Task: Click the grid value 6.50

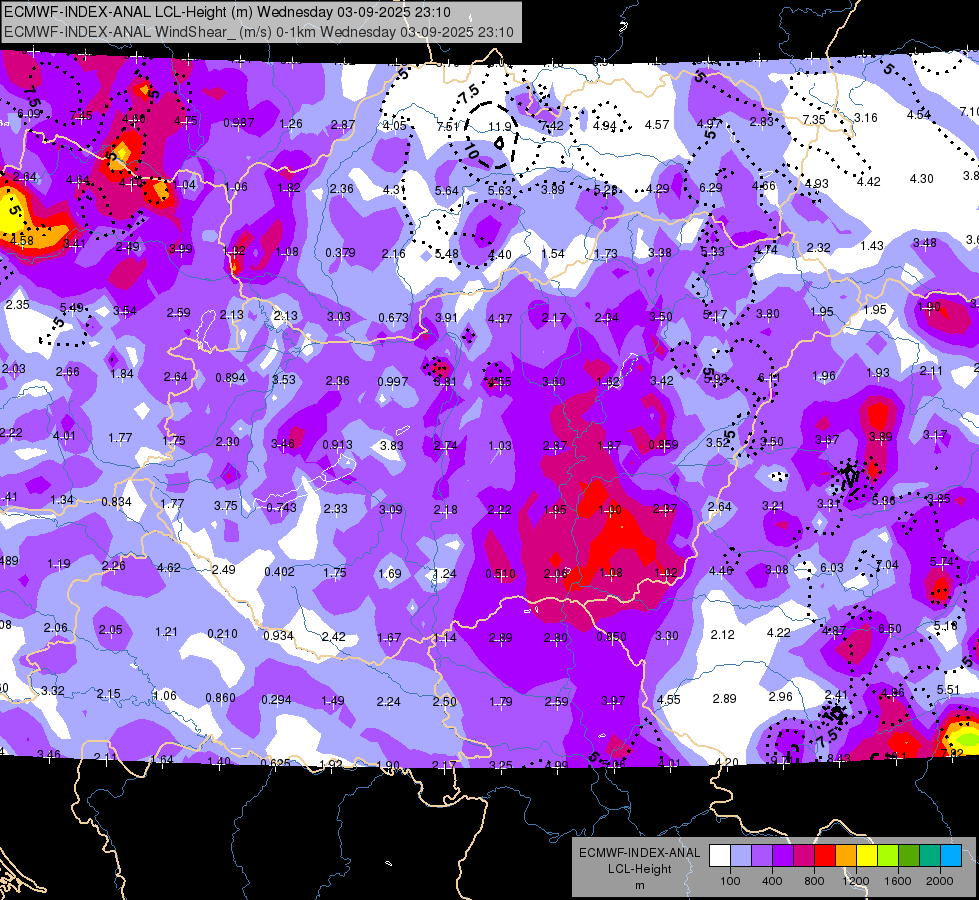Action: (890, 628)
